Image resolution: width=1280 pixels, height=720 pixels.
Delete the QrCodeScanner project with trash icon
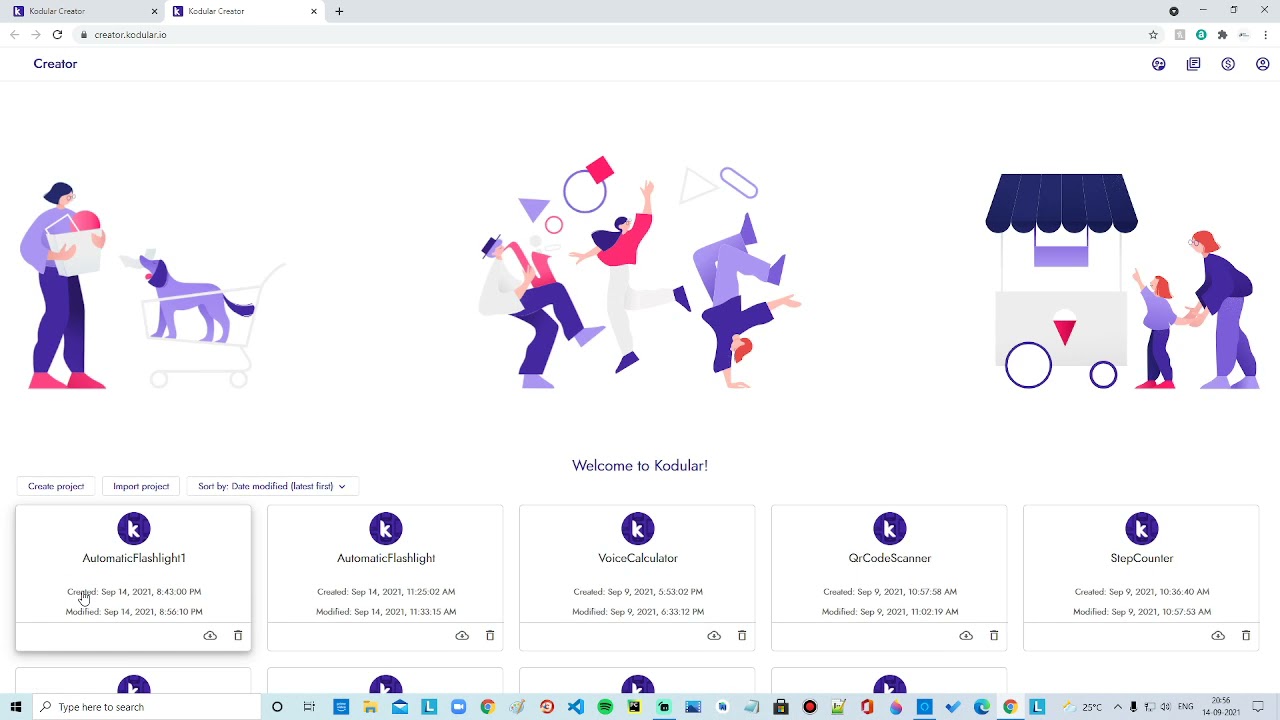[994, 635]
